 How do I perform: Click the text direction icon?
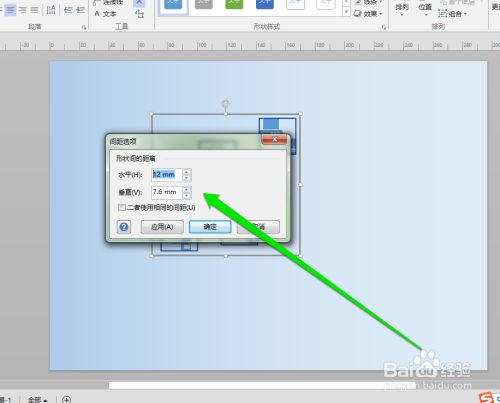click(x=51, y=10)
